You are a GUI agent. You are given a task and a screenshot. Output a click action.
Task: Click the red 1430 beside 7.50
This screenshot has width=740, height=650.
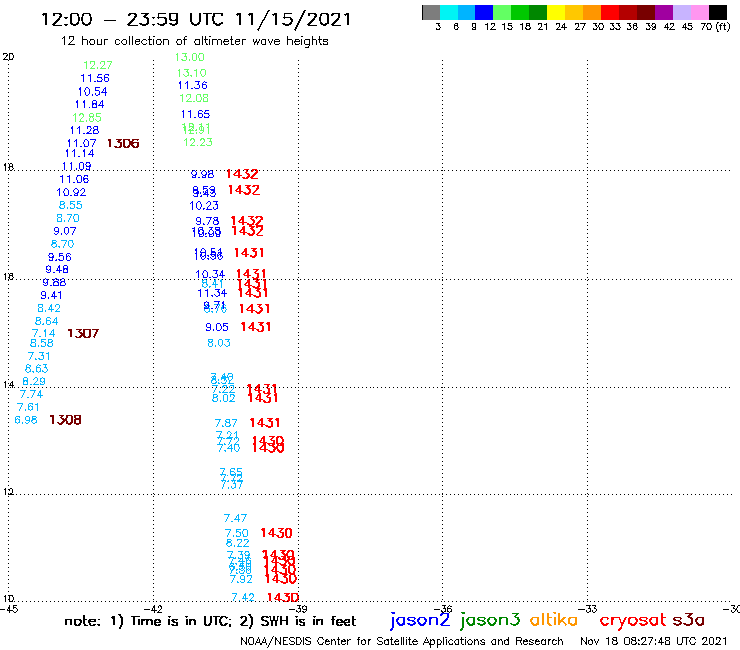tap(277, 533)
